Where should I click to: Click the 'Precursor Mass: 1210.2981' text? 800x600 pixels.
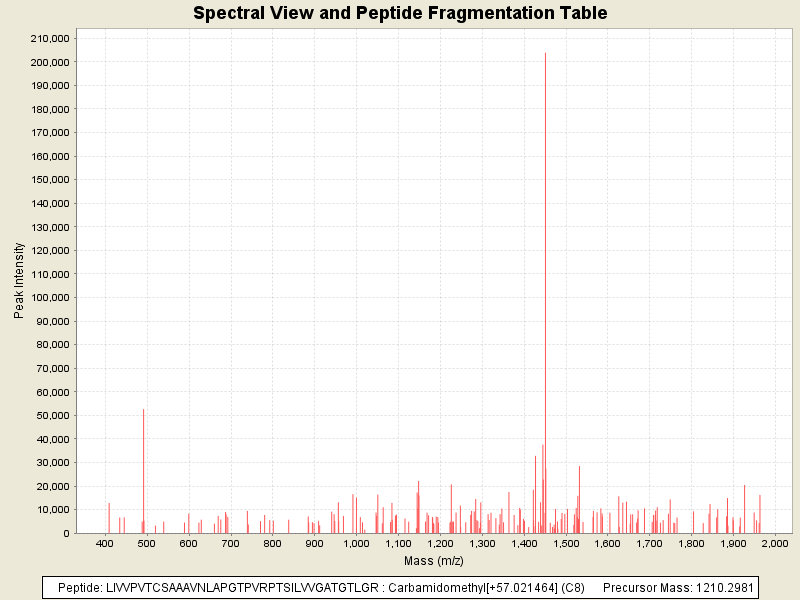point(677,587)
